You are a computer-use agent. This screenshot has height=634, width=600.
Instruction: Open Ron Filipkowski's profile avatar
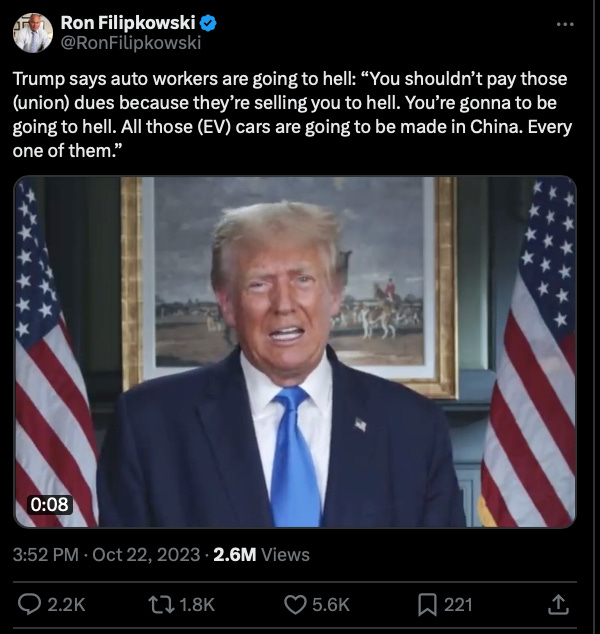33,33
